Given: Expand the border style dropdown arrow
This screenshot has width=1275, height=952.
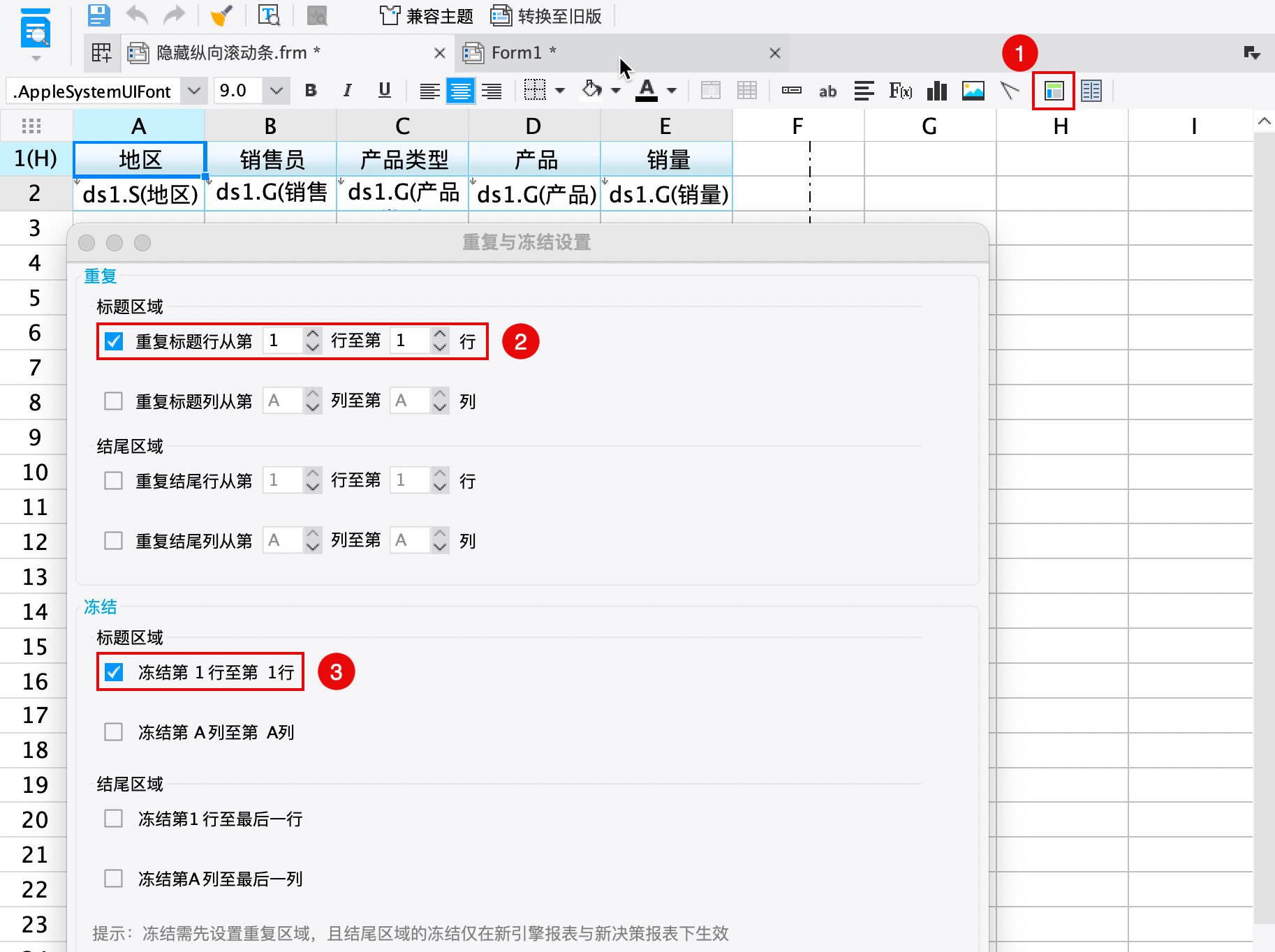Looking at the screenshot, I should point(560,91).
